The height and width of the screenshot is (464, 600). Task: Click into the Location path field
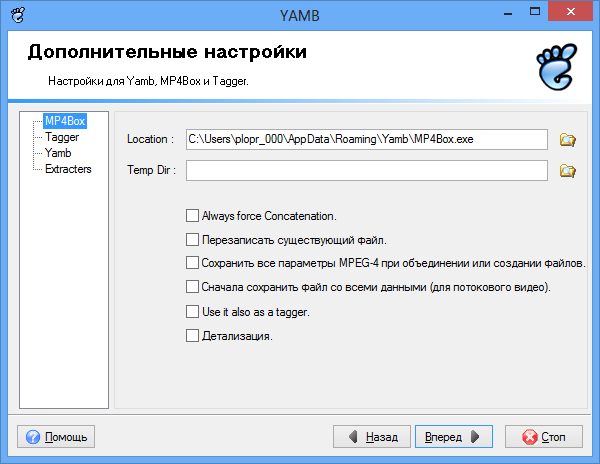(x=367, y=139)
